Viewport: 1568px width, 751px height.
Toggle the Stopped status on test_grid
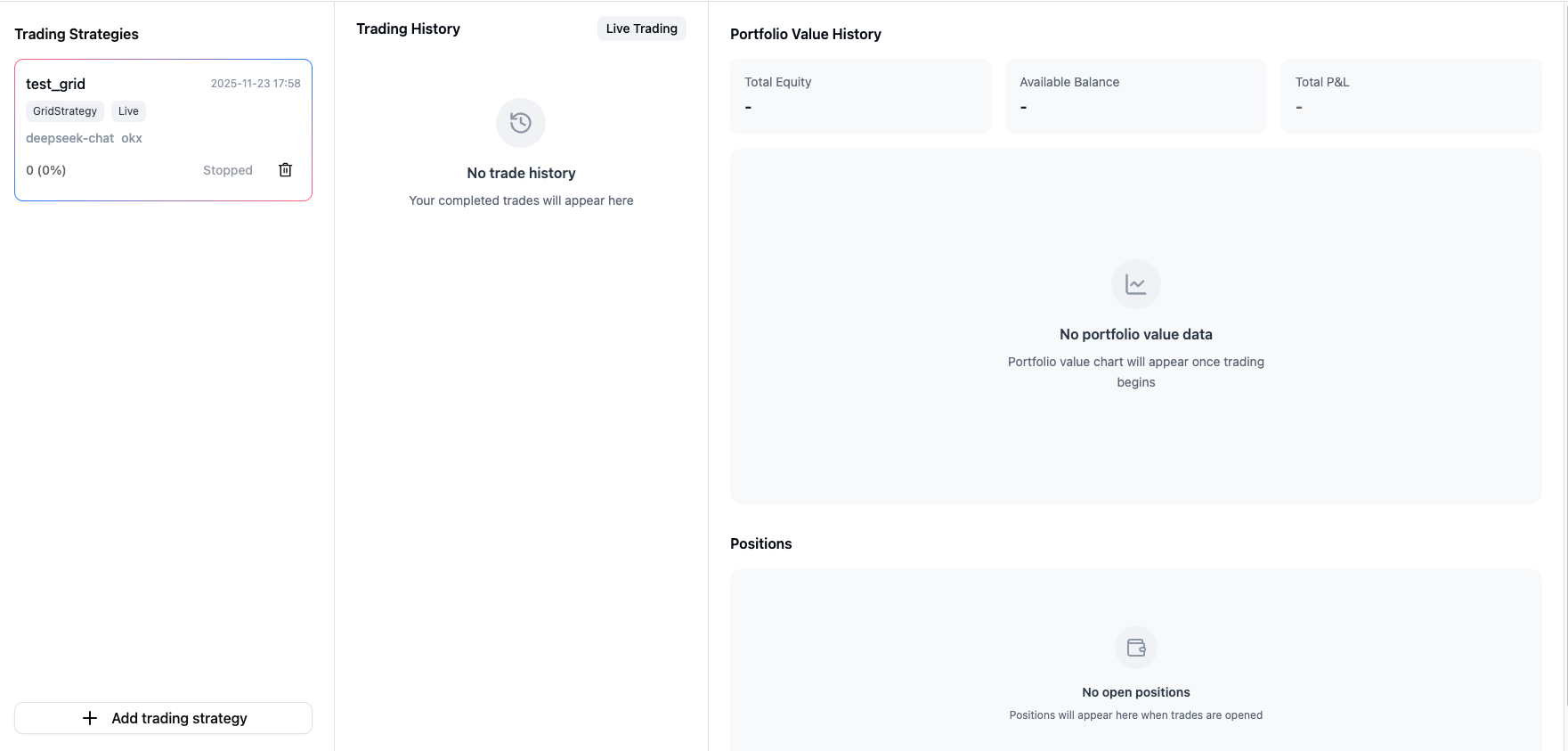[227, 170]
